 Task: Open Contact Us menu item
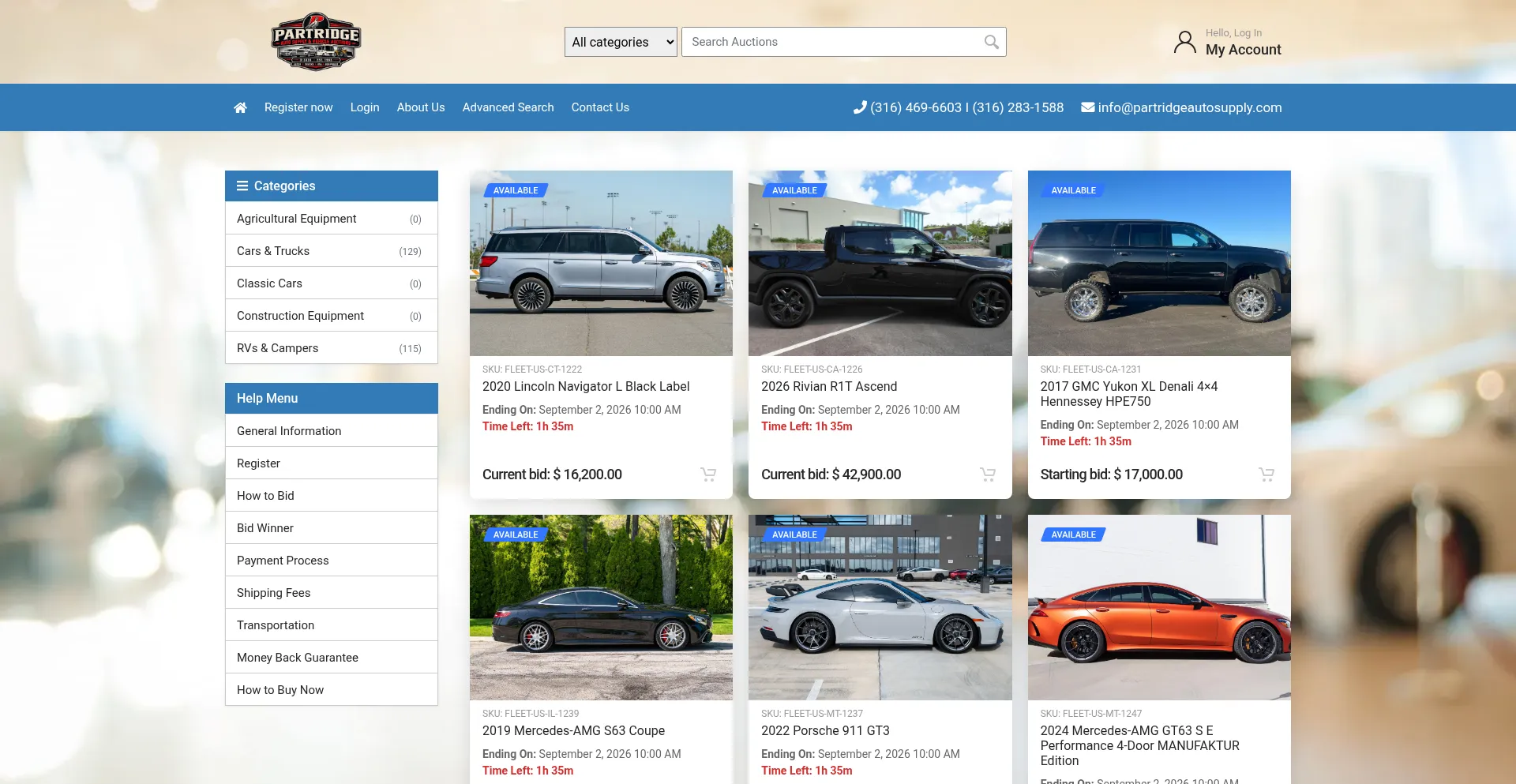[x=600, y=107]
